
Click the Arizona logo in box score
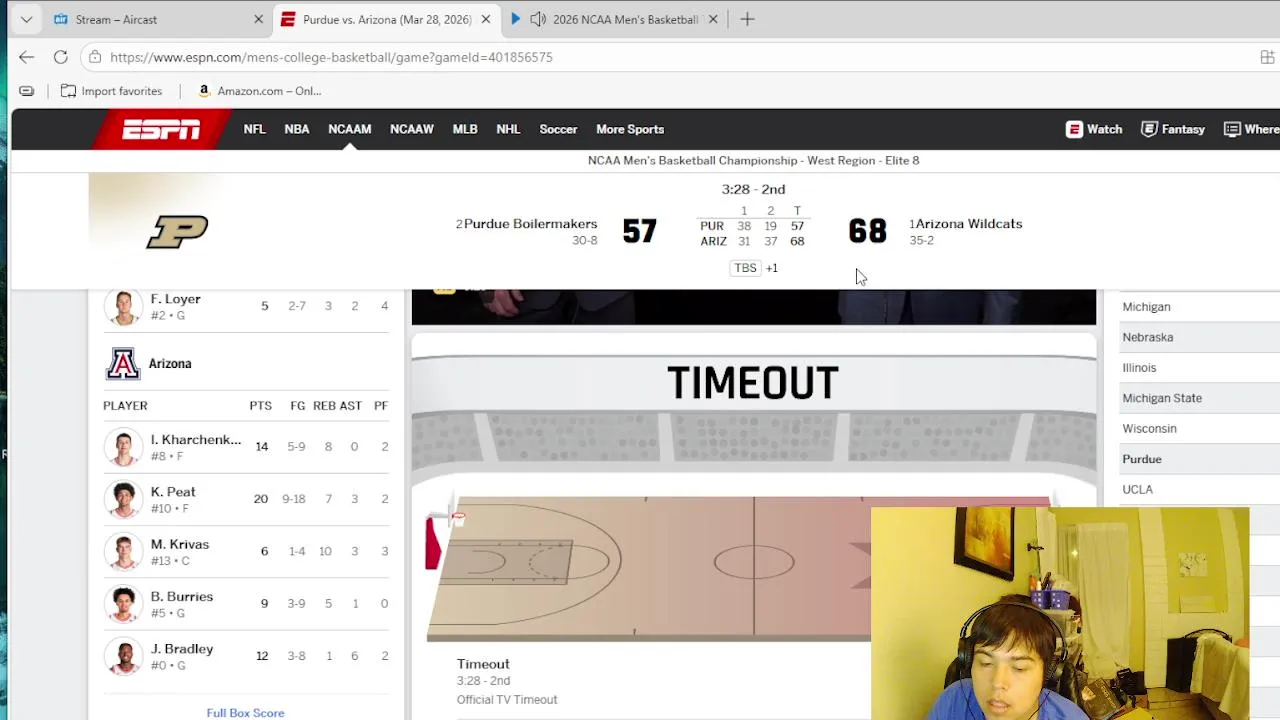coord(123,364)
